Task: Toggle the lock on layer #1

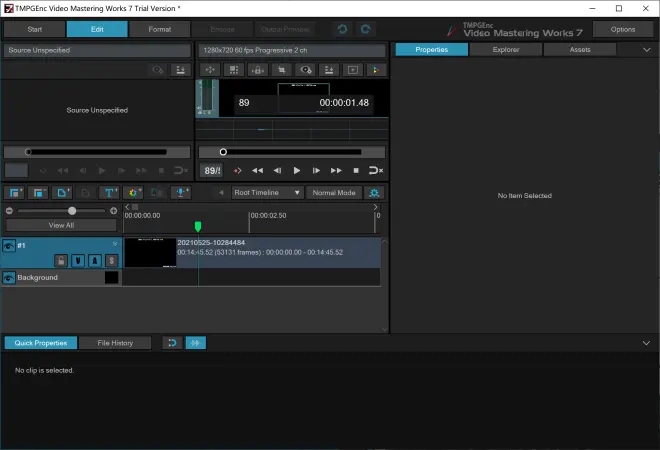Action: (x=61, y=261)
